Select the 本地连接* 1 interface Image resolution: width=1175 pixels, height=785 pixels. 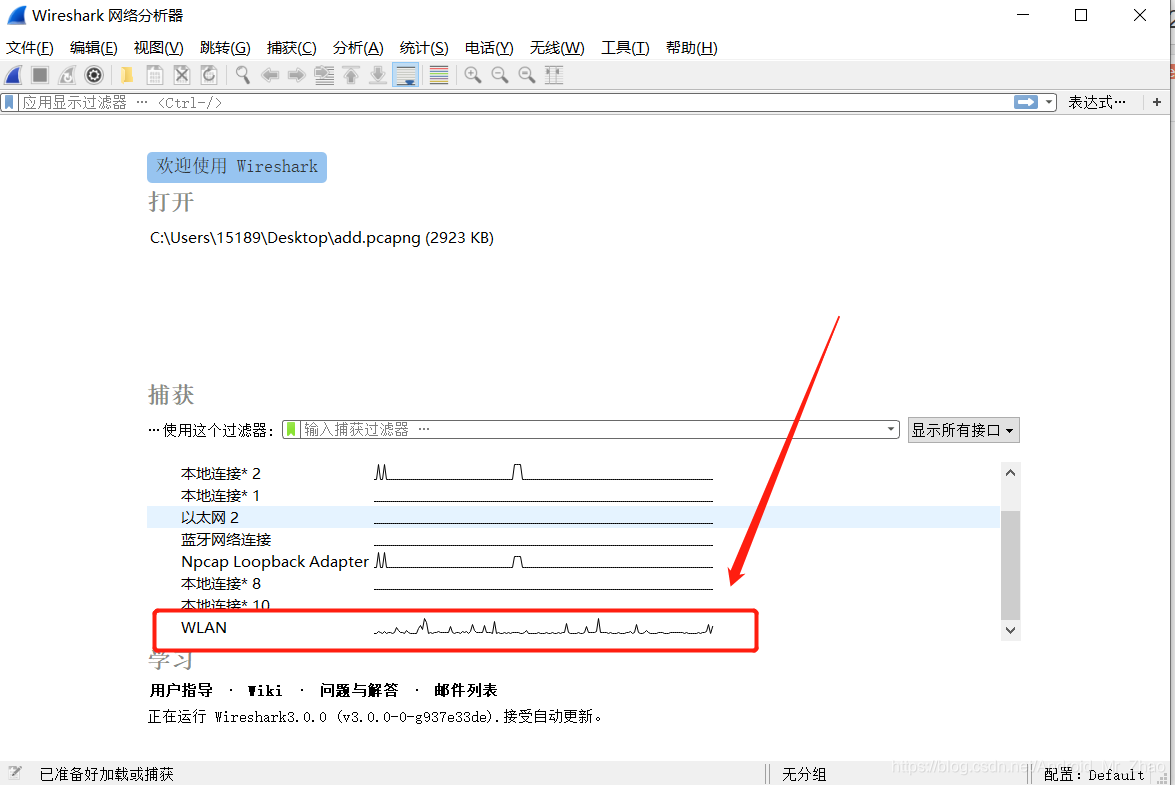pyautogui.click(x=573, y=495)
